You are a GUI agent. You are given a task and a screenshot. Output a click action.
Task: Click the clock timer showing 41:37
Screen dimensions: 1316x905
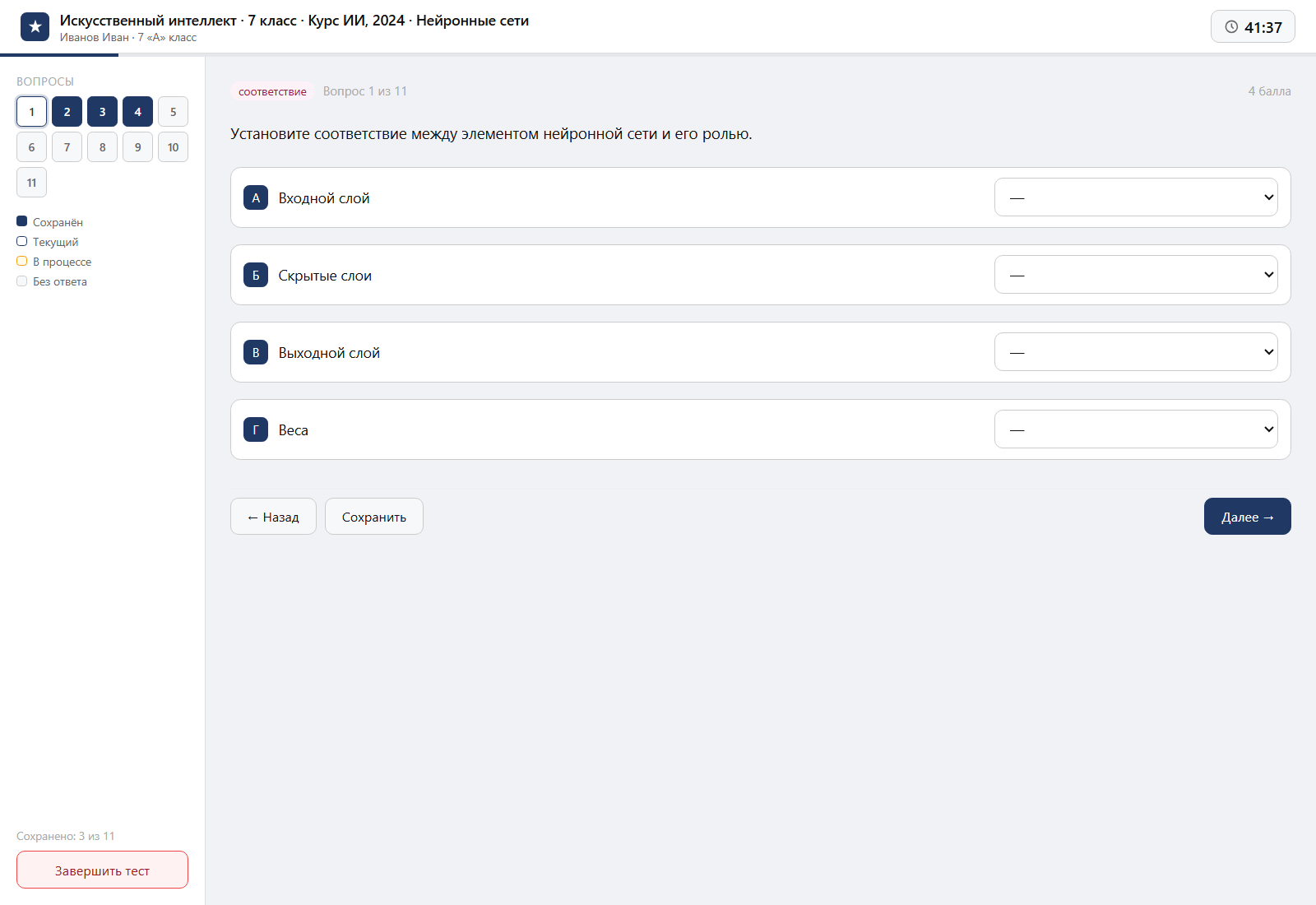coord(1253,27)
